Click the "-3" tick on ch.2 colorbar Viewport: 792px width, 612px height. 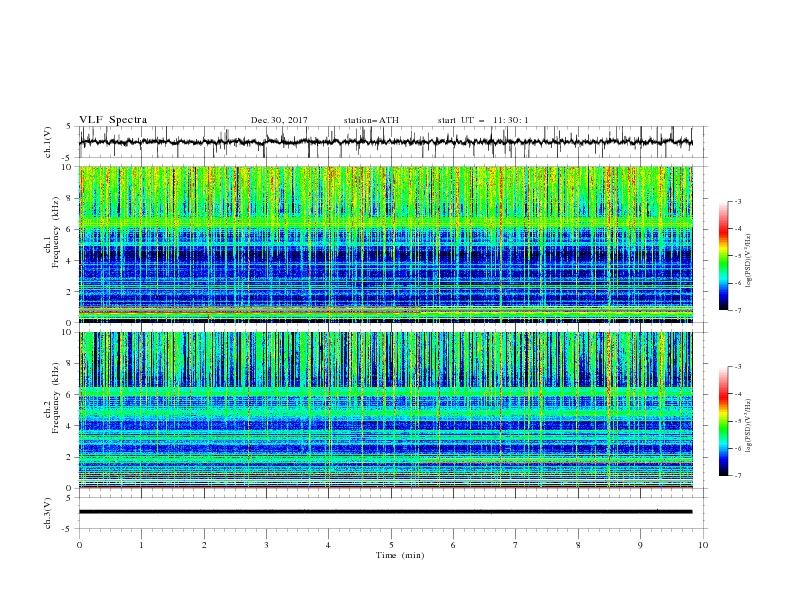[x=738, y=367]
